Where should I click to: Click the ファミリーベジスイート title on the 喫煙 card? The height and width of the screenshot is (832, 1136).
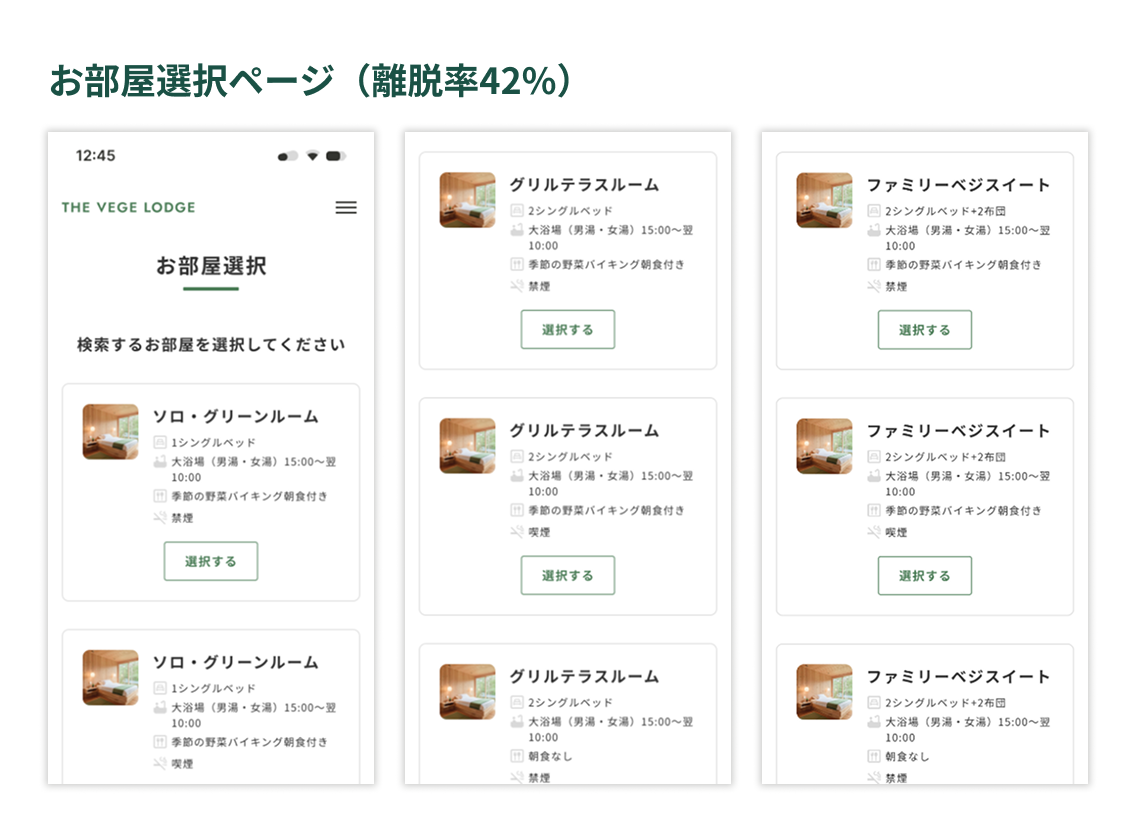point(958,430)
